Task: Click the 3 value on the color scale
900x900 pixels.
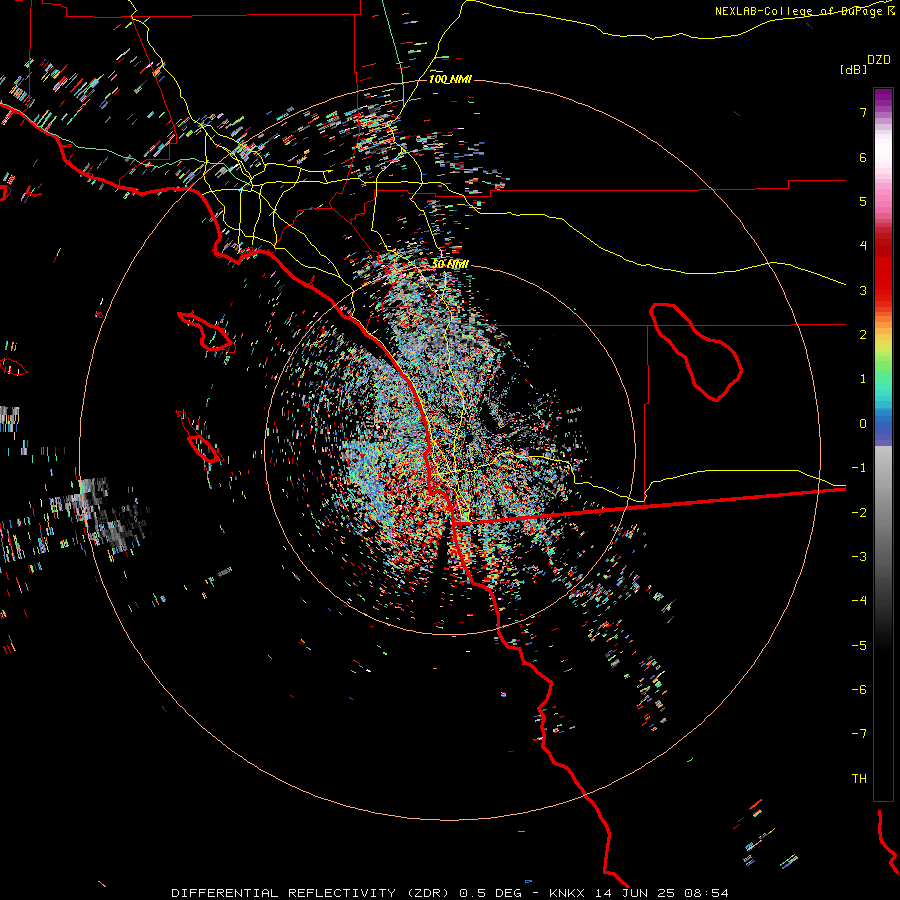Action: (863, 290)
